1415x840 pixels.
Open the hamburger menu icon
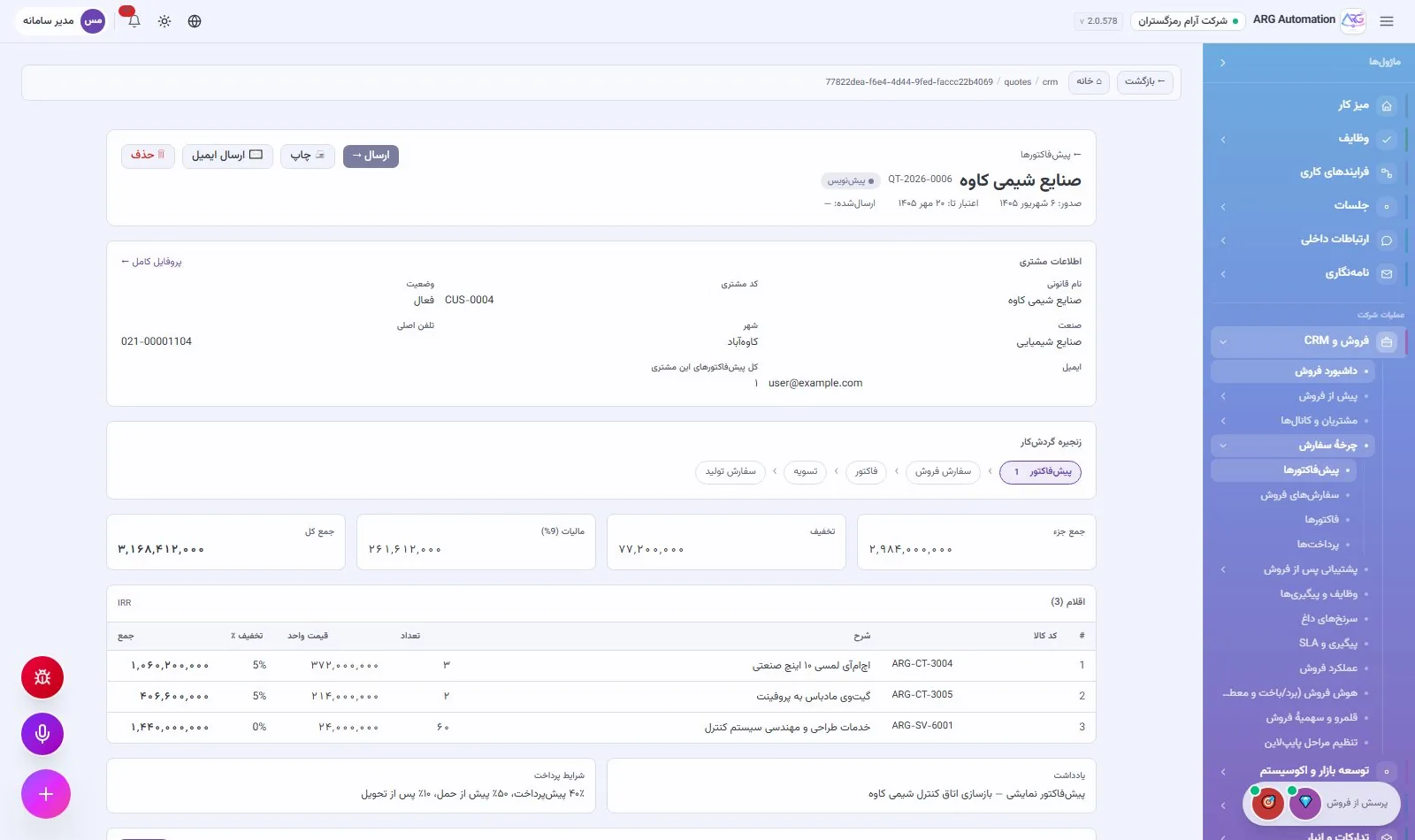pos(1387,21)
